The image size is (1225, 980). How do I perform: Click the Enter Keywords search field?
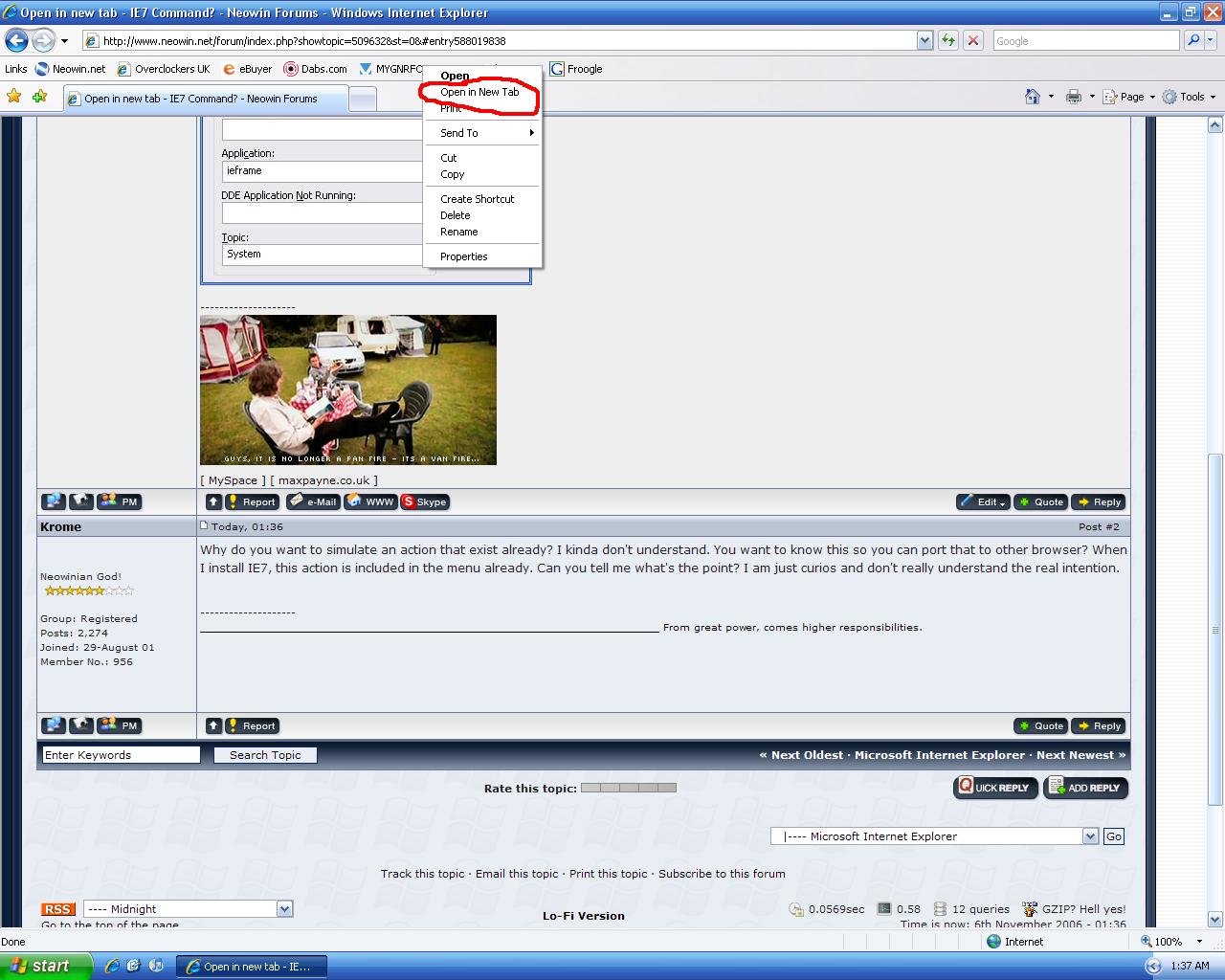[x=121, y=755]
